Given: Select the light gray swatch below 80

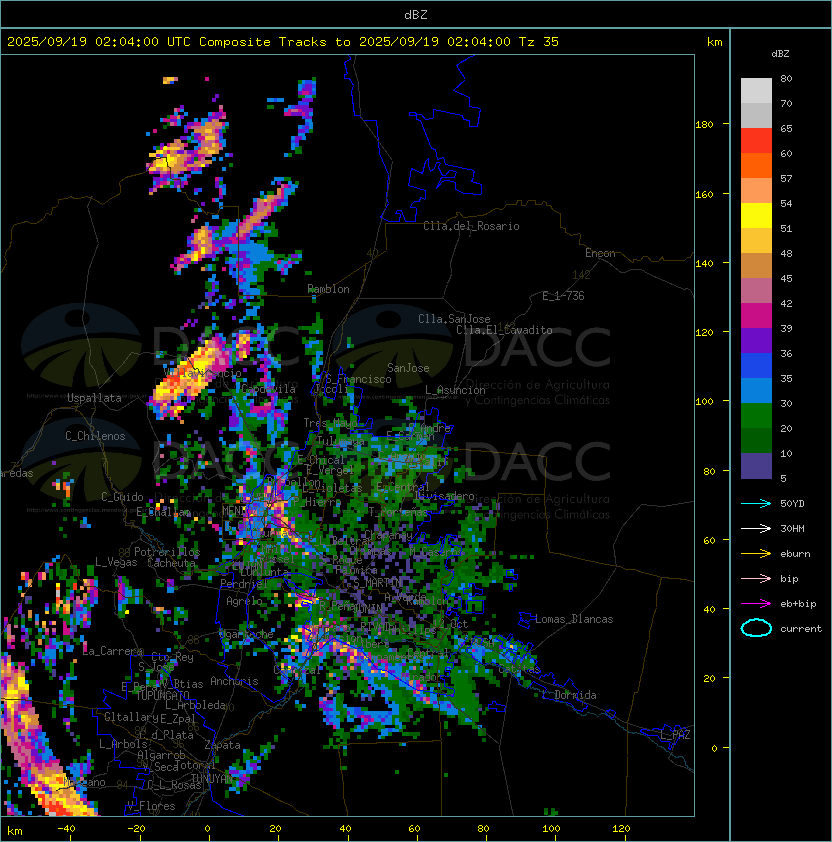Looking at the screenshot, I should [756, 91].
